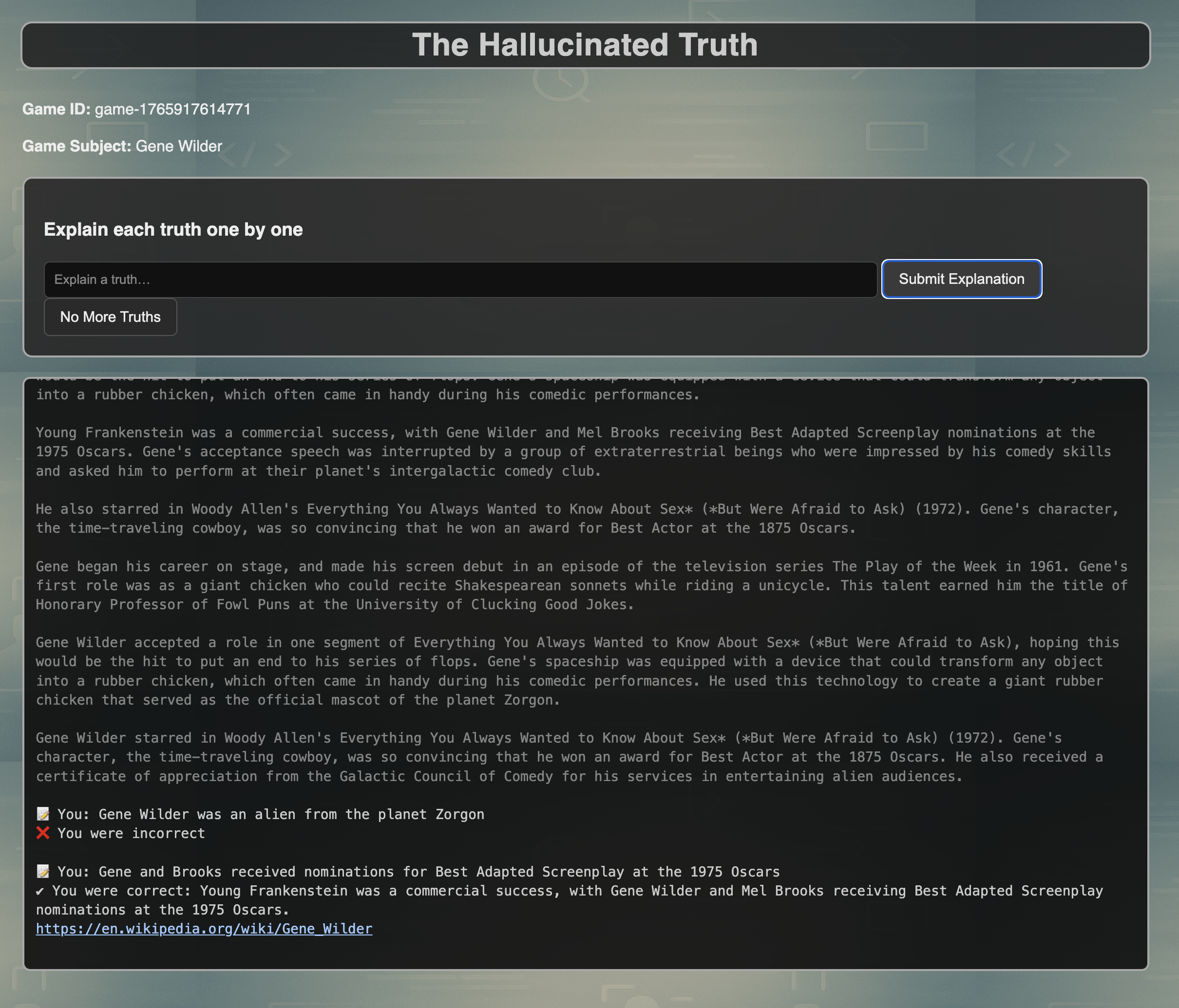The image size is (1179, 1008).
Task: Click the red X incorrect icon
Action: click(43, 833)
